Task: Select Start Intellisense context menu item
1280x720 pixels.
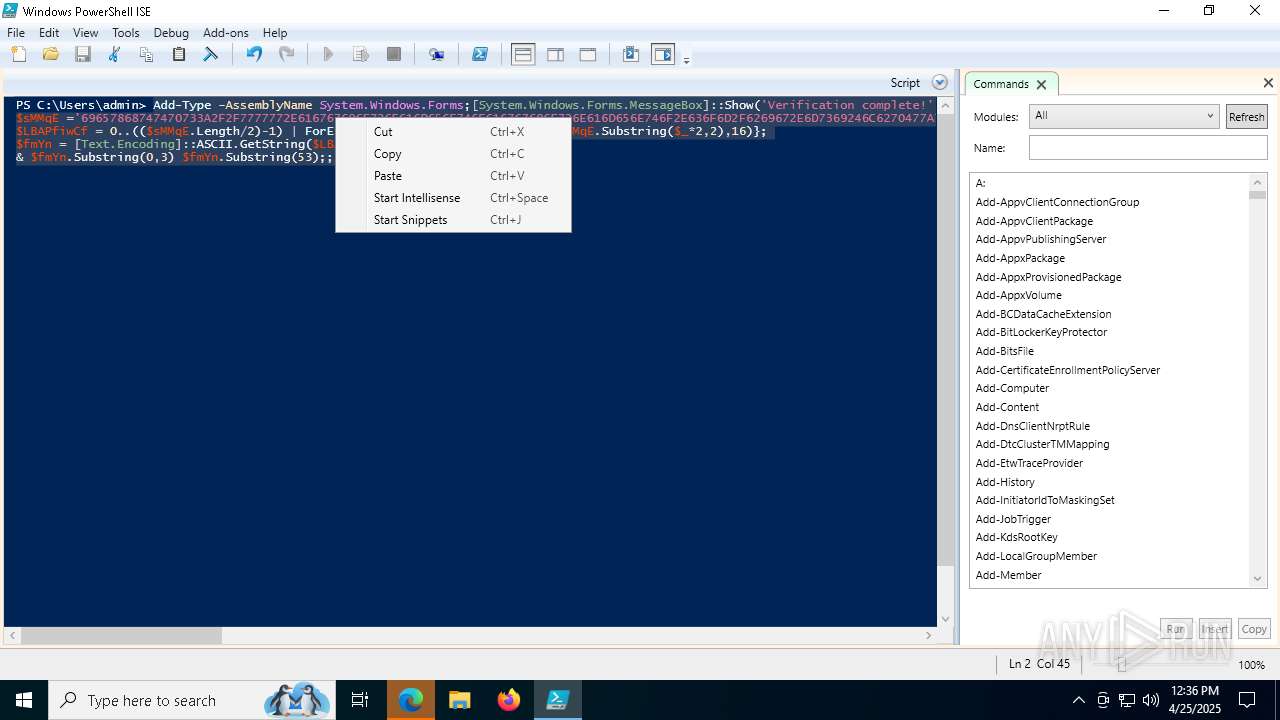Action: [453, 198]
